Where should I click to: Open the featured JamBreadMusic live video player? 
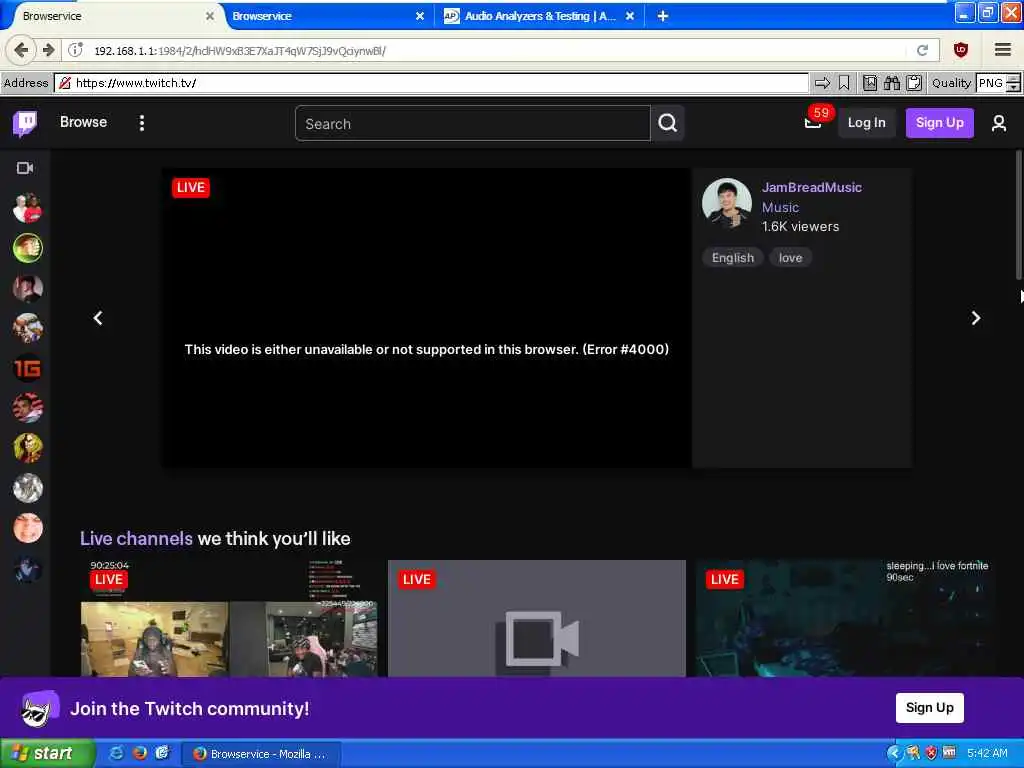coord(426,318)
